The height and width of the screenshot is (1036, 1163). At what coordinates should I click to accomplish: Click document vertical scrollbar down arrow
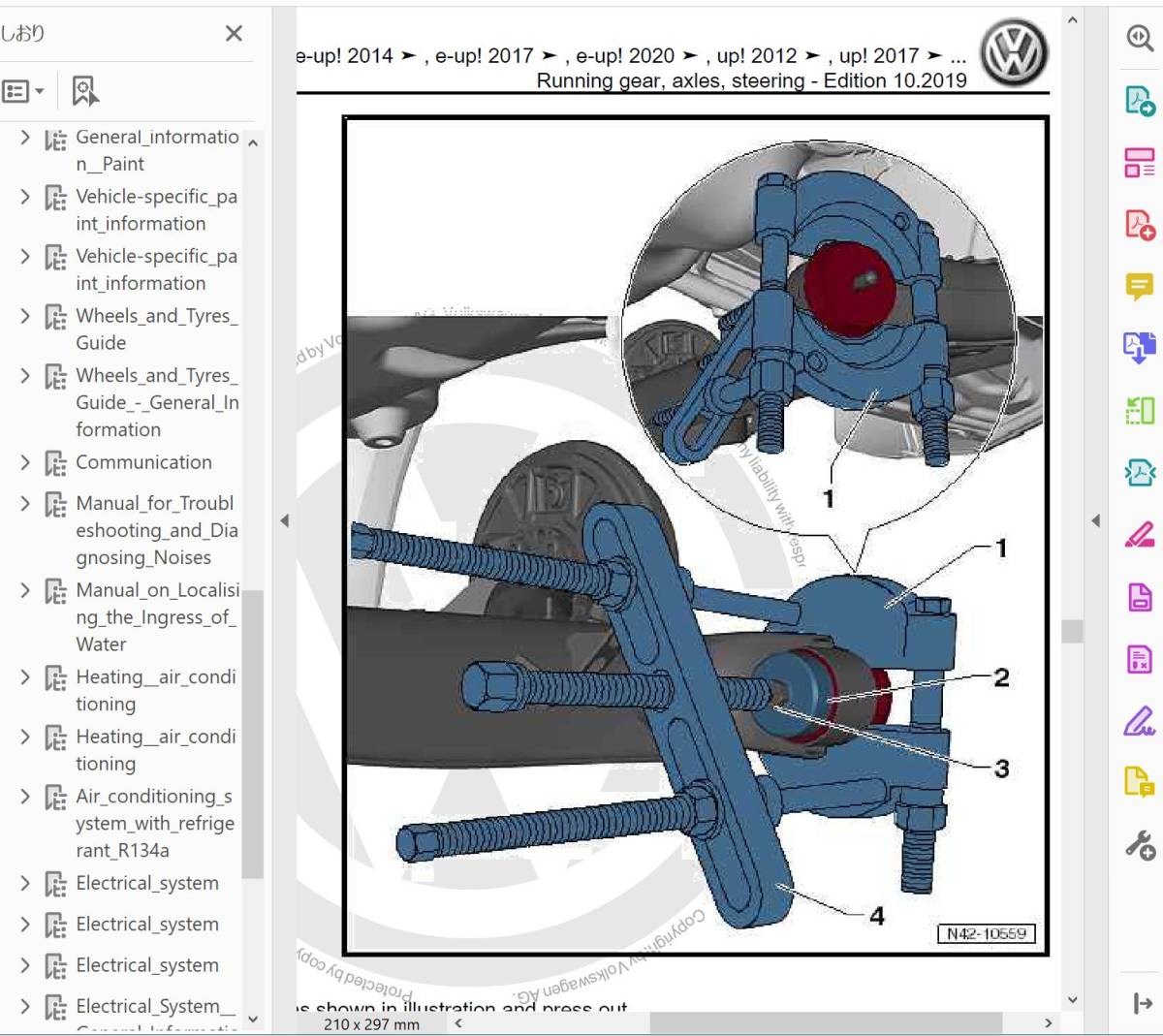[x=1072, y=999]
